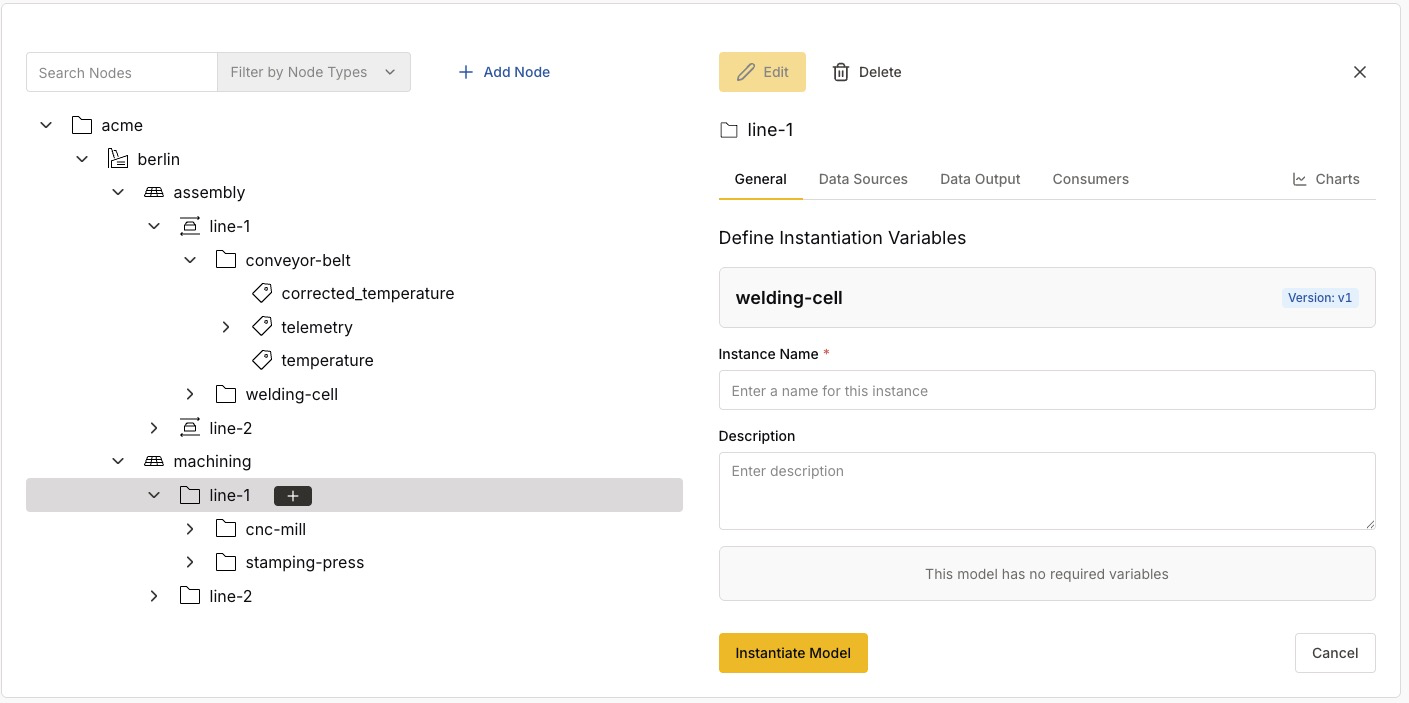
Task: Click the welding-cell model title
Action: click(x=789, y=298)
